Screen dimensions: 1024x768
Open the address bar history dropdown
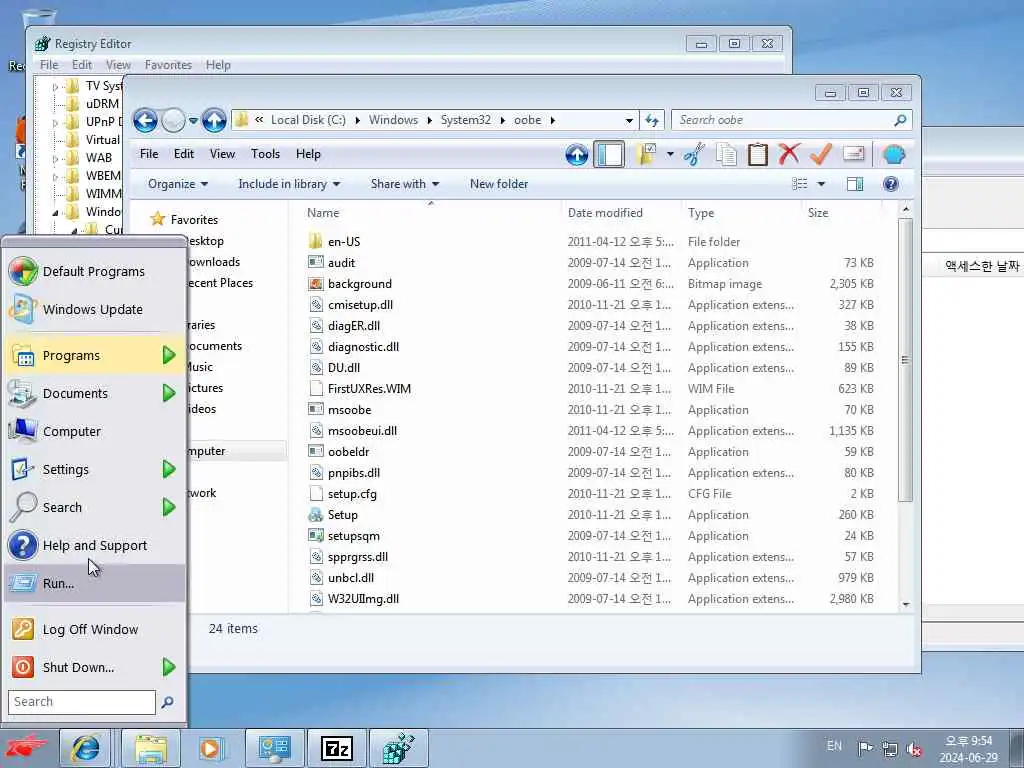pos(629,120)
